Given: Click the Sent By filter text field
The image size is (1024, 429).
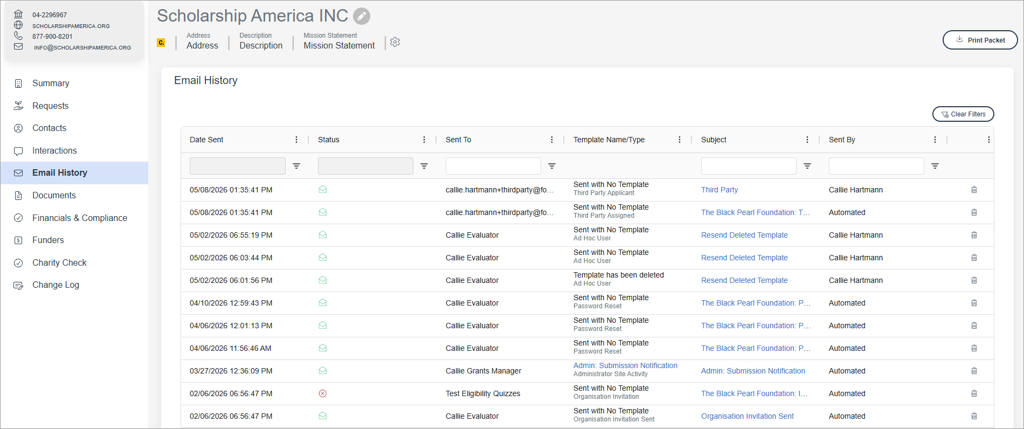Looking at the screenshot, I should tap(876, 166).
